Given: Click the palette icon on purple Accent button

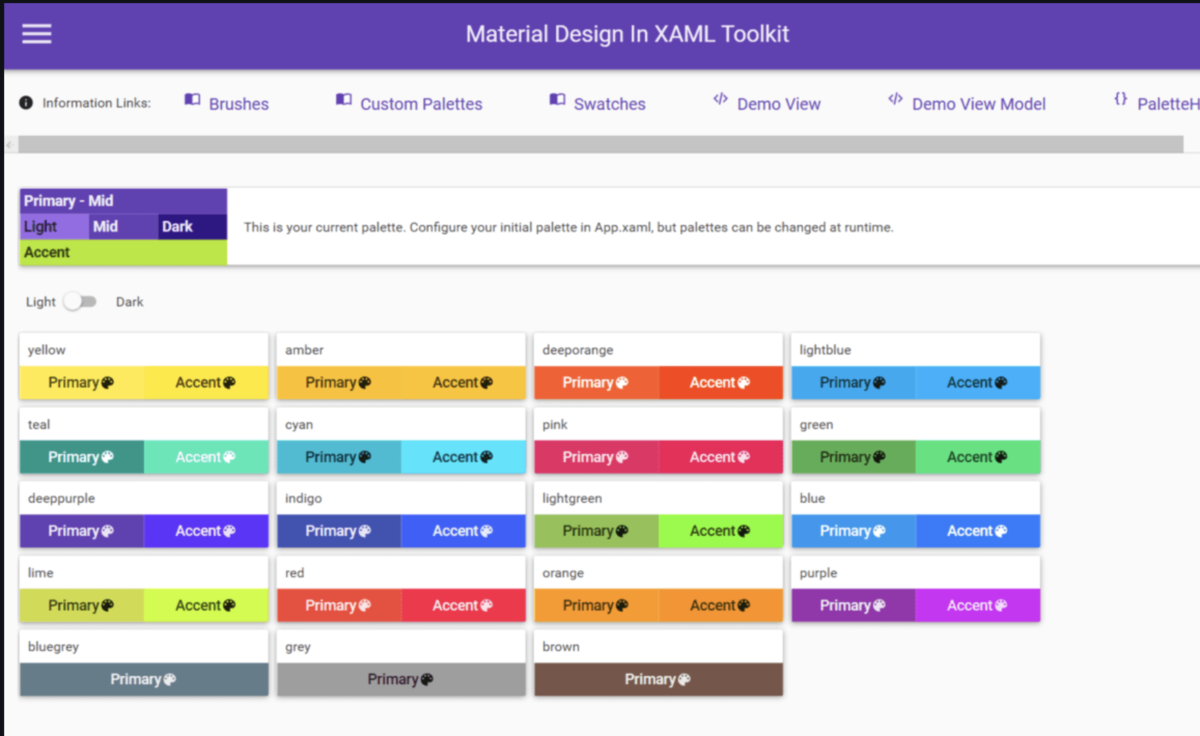Looking at the screenshot, I should pos(1003,605).
